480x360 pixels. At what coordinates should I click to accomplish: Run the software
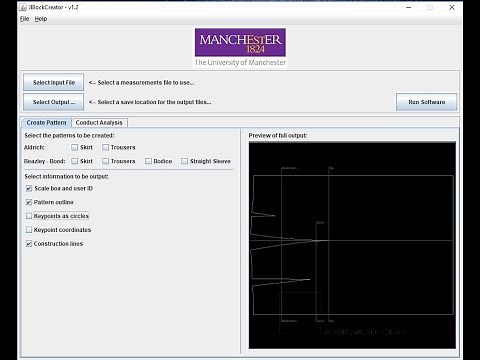pos(427,102)
